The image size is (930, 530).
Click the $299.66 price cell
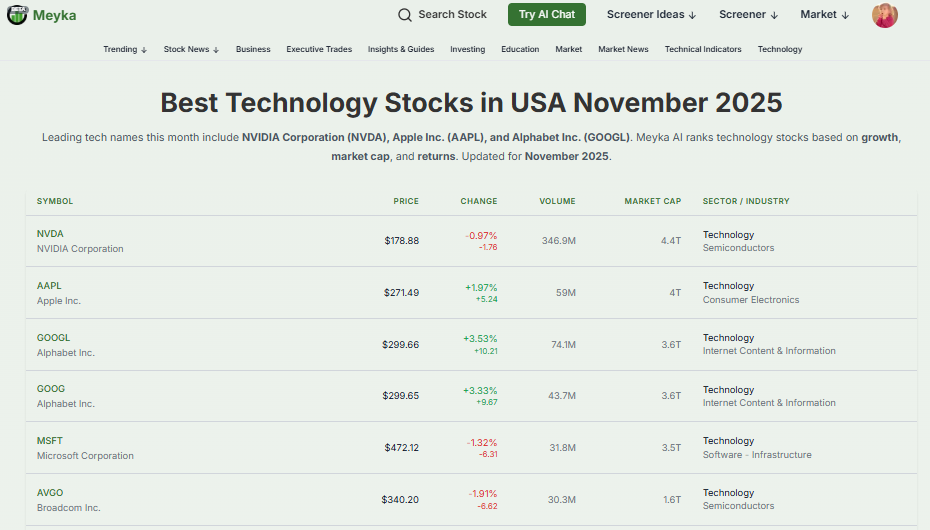[x=400, y=344]
